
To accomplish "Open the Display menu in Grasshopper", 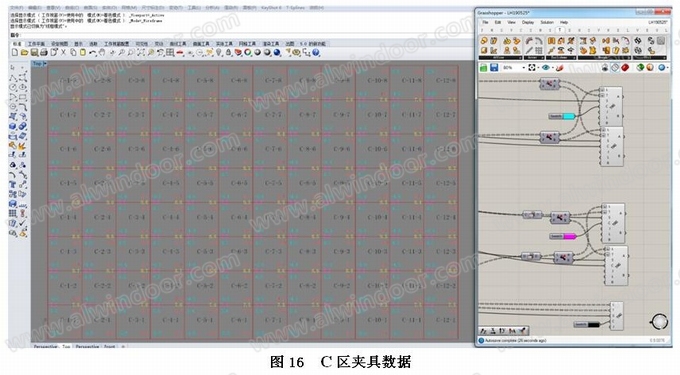I will coord(528,22).
